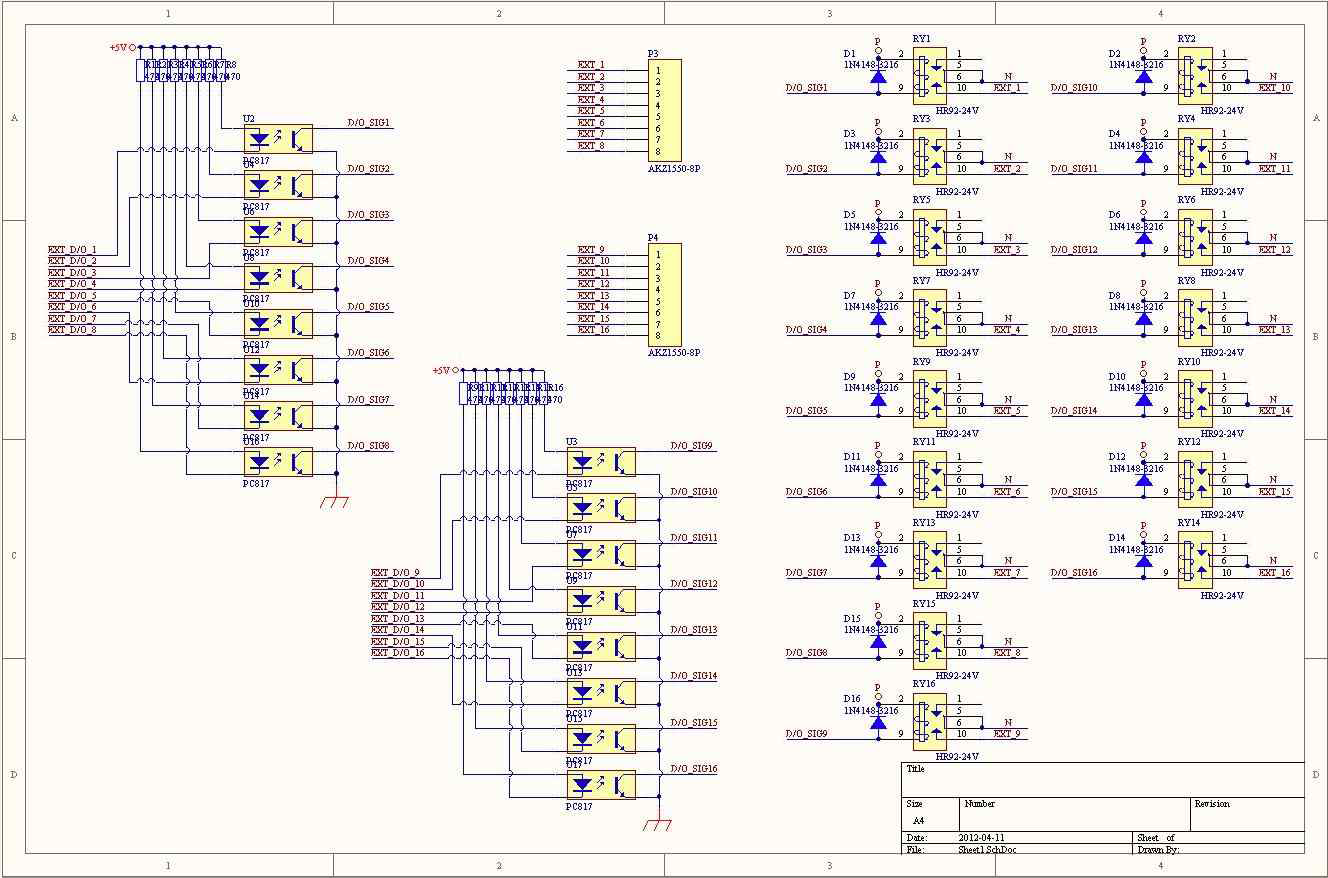Image resolution: width=1328 pixels, height=878 pixels.
Task: Select the RY1 relay symbol
Action: (929, 75)
